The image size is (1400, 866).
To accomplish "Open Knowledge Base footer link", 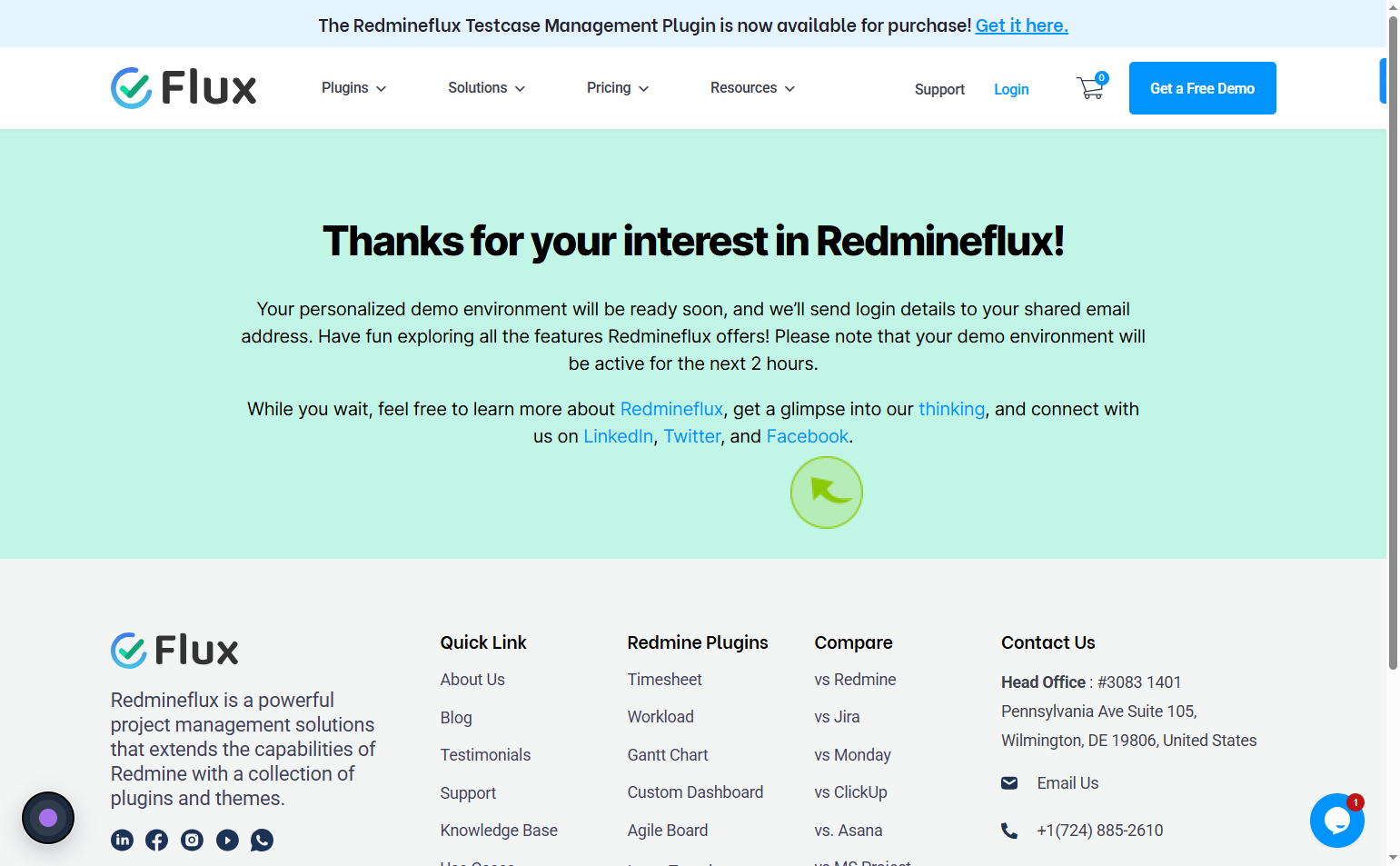I will [499, 831].
